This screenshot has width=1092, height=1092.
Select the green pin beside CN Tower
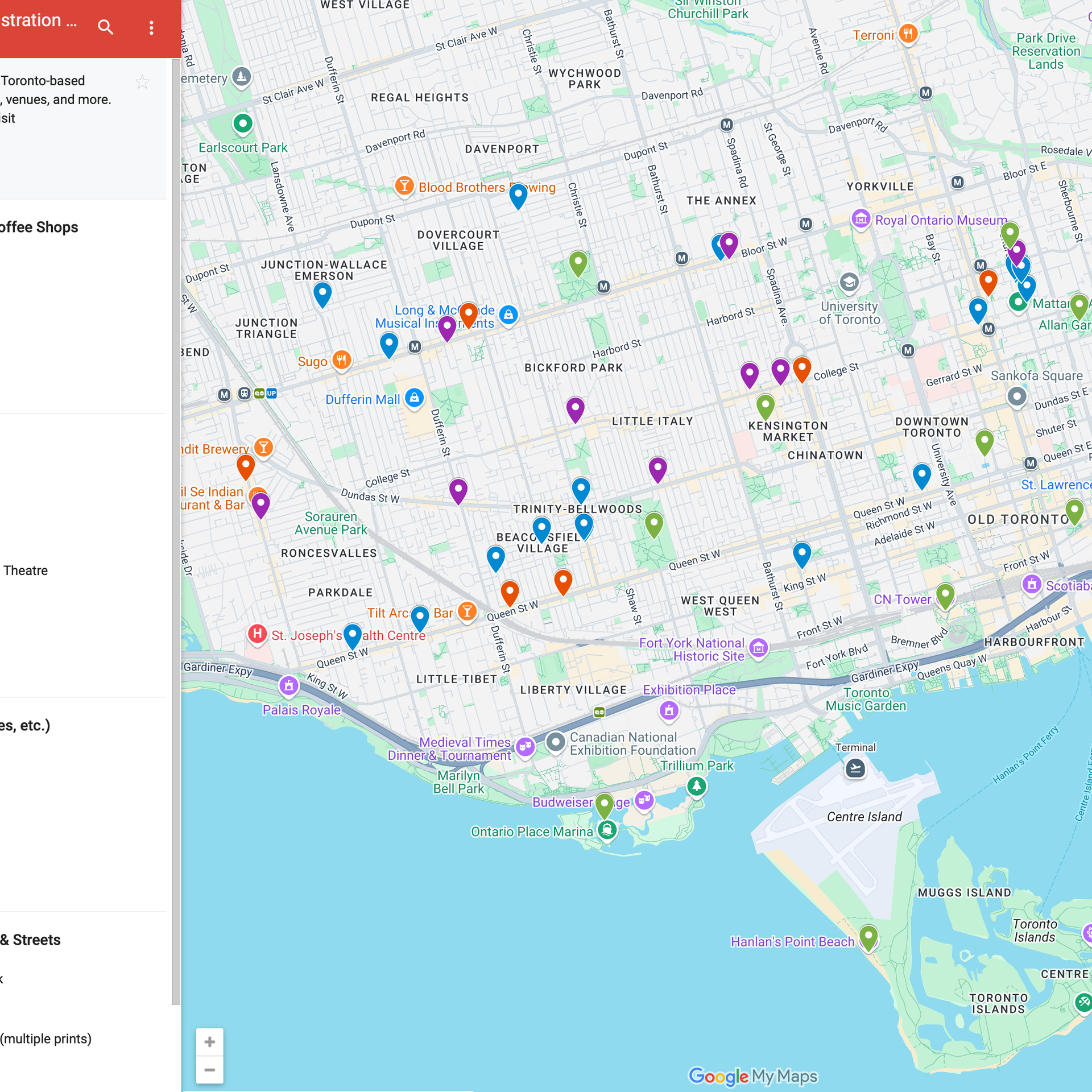click(x=945, y=595)
